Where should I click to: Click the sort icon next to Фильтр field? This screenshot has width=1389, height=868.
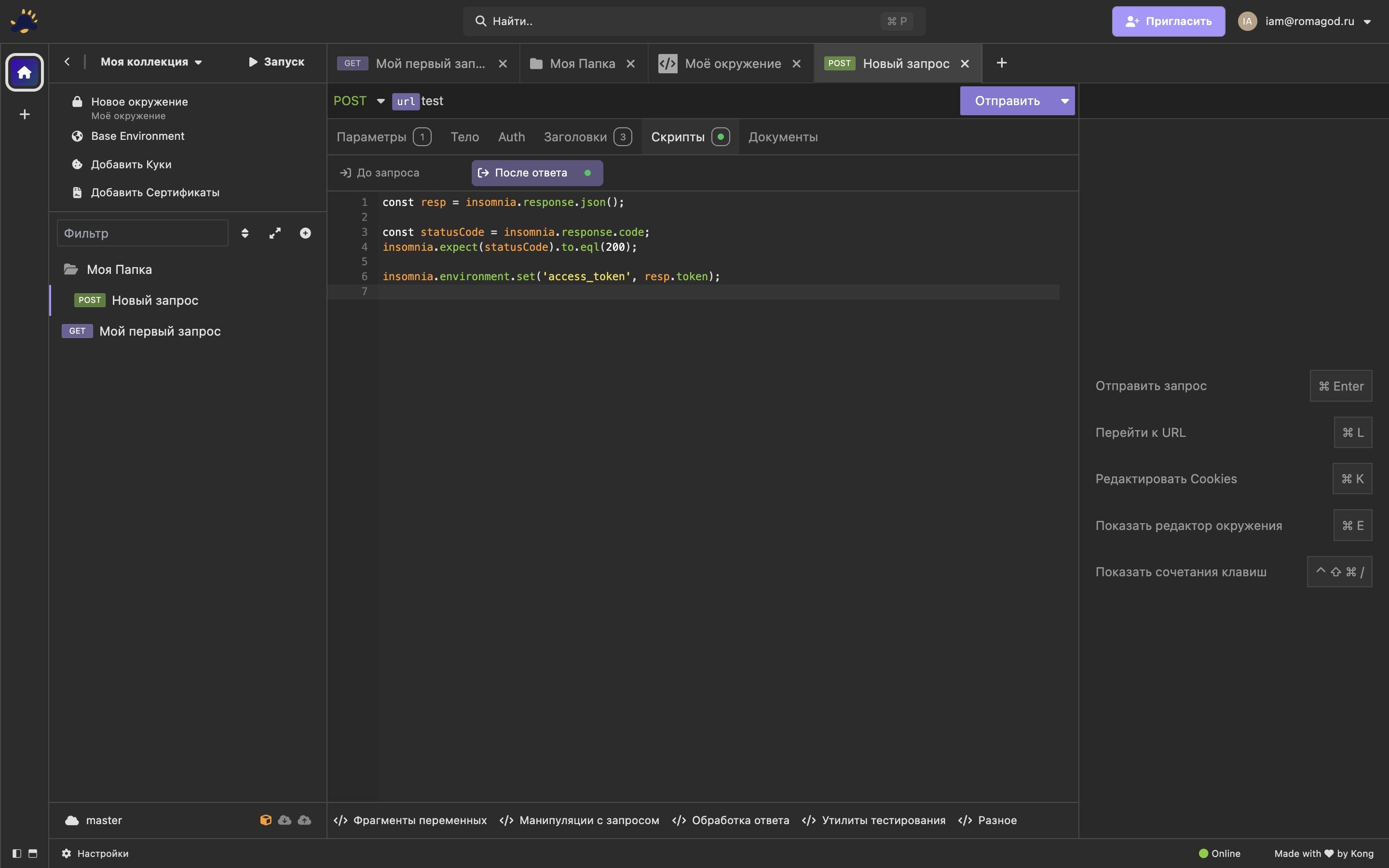[x=245, y=233]
